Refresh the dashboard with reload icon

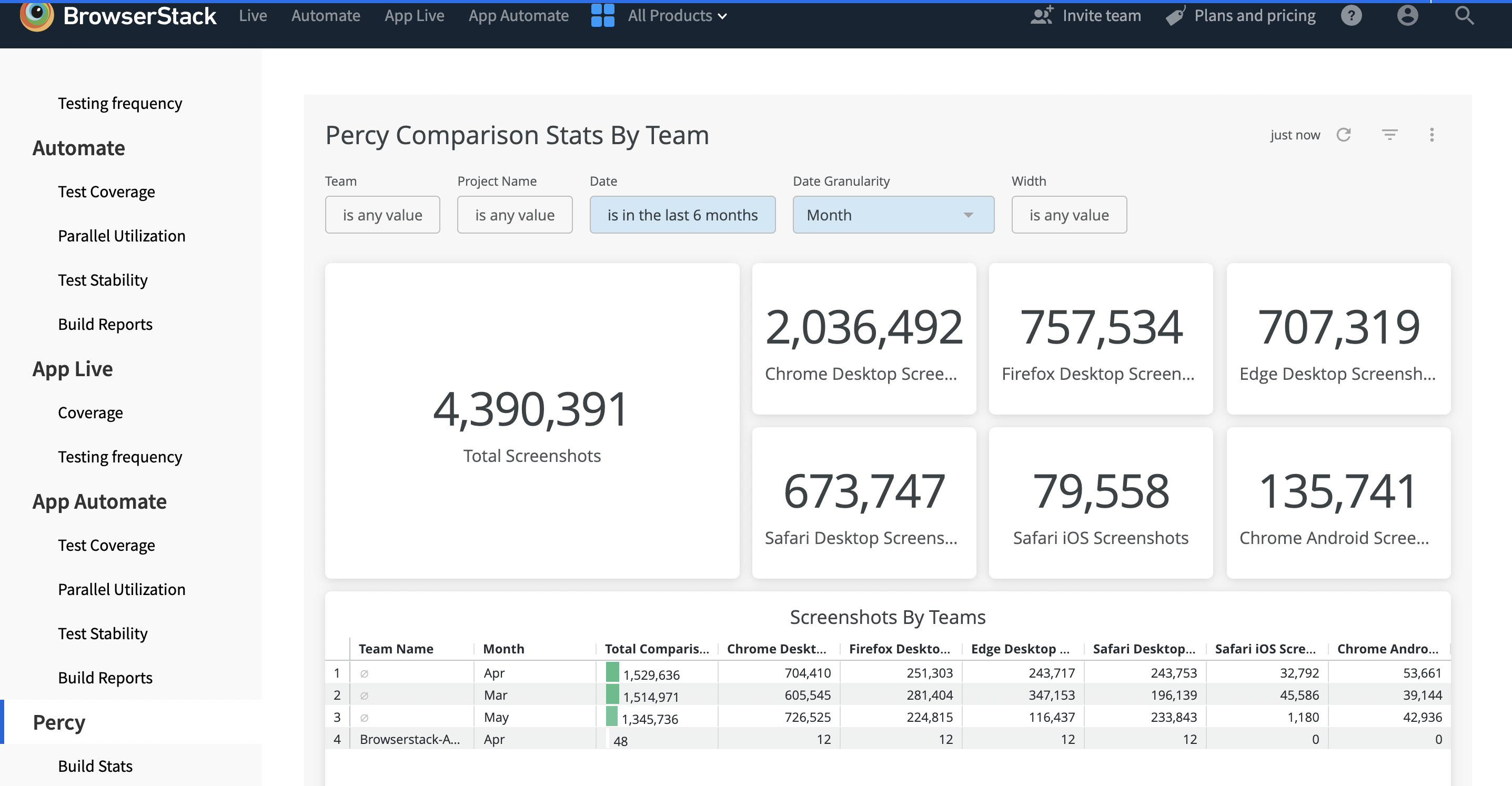click(x=1344, y=135)
